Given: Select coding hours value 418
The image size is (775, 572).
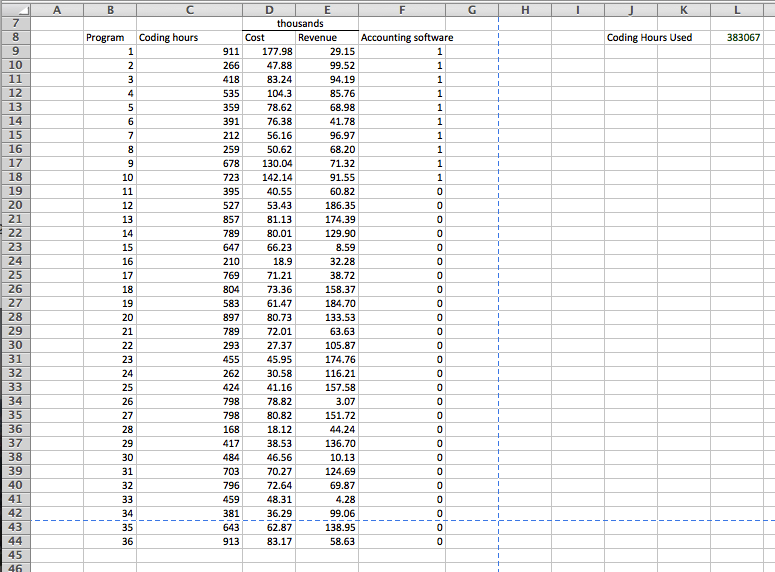Looking at the screenshot, I should tap(189, 80).
